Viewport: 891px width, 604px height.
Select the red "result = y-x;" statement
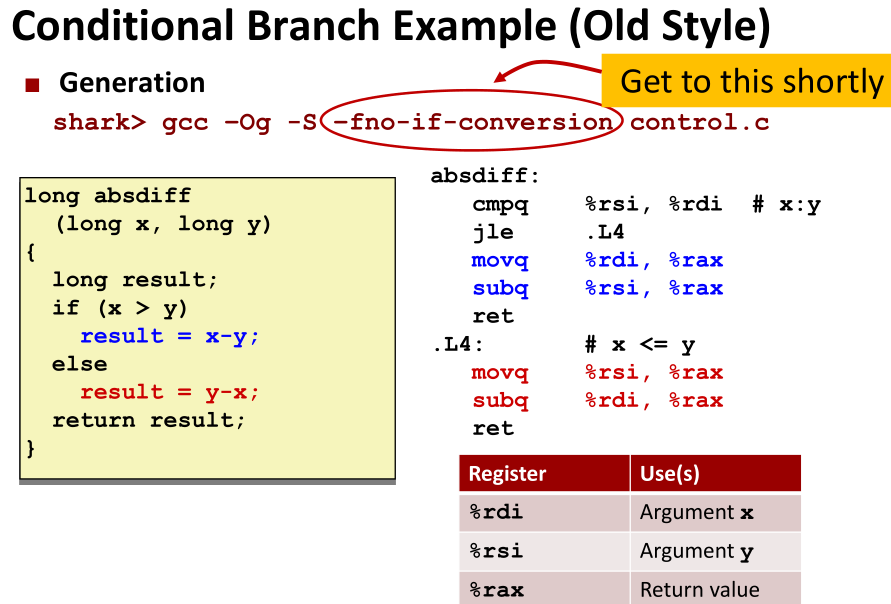click(169, 392)
